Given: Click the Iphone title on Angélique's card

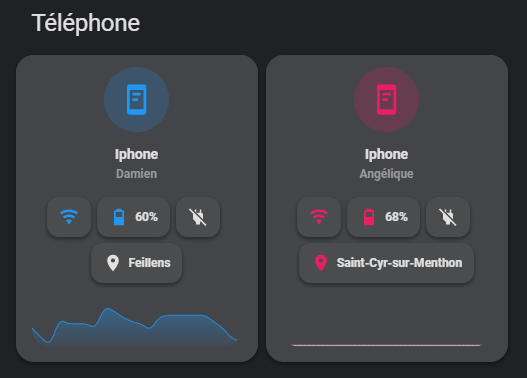Looking at the screenshot, I should 387,154.
